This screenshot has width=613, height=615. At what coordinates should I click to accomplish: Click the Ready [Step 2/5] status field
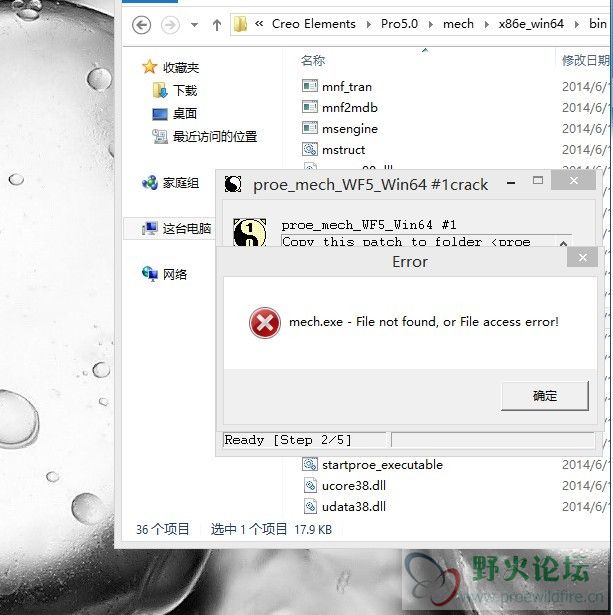tap(304, 440)
